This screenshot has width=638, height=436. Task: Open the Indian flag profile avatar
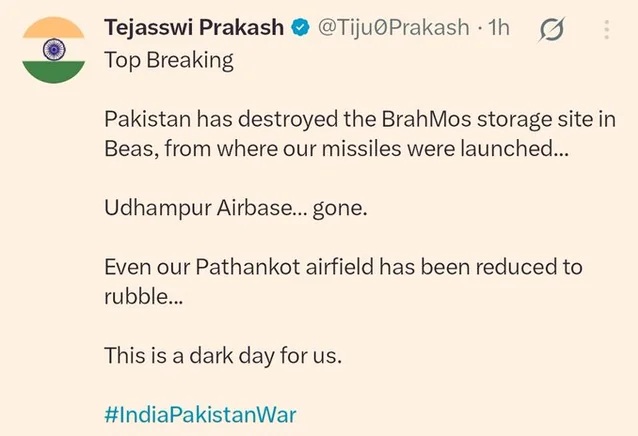pyautogui.click(x=54, y=50)
